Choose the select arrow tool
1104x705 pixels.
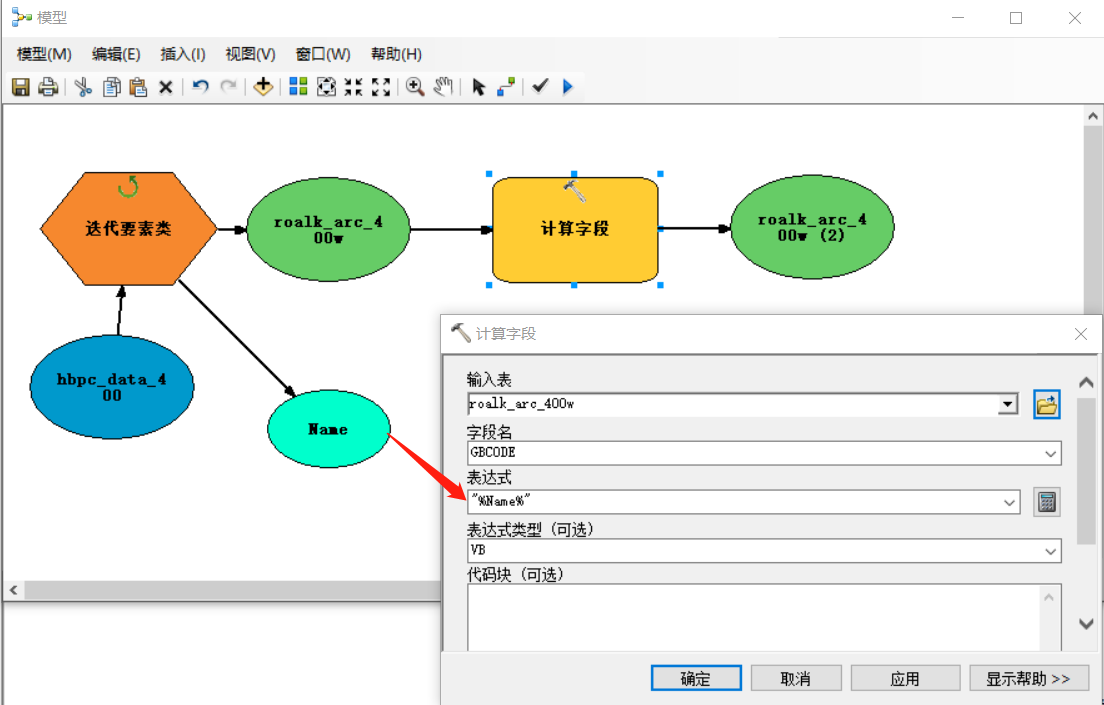(479, 87)
